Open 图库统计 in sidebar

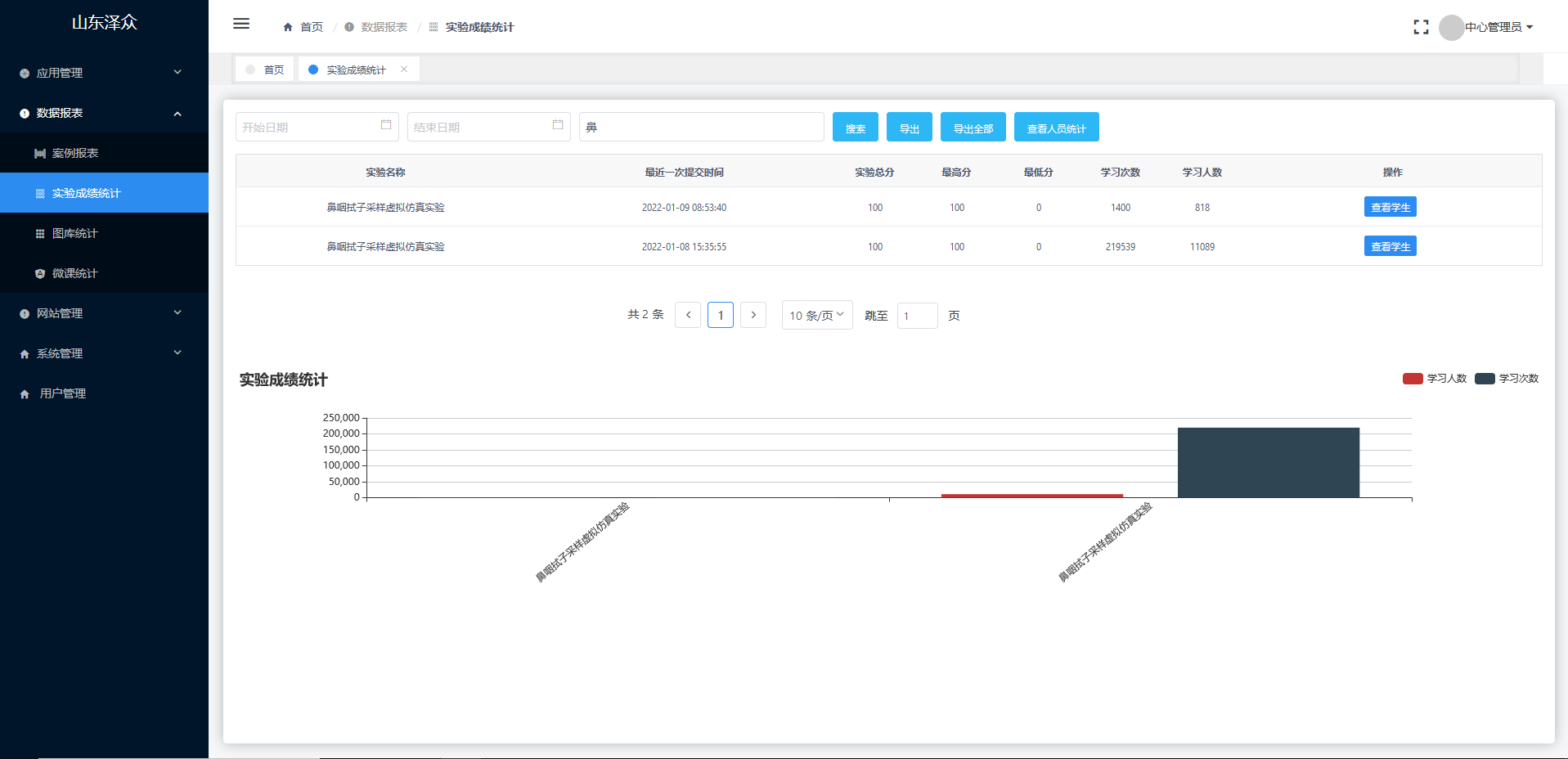pos(75,233)
